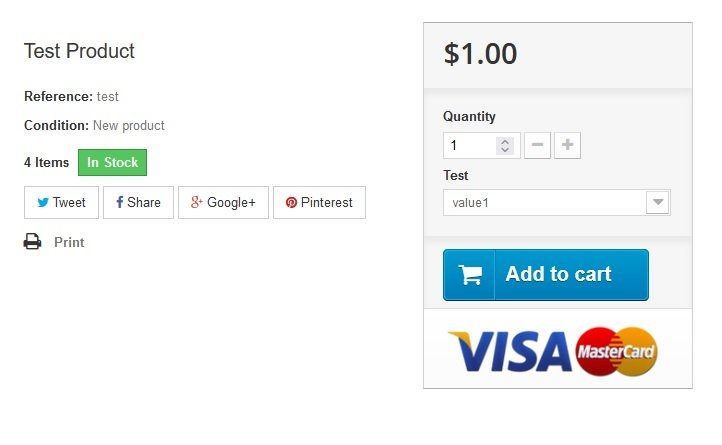Click the Facebook f icon
This screenshot has height=445, width=722.
point(119,202)
